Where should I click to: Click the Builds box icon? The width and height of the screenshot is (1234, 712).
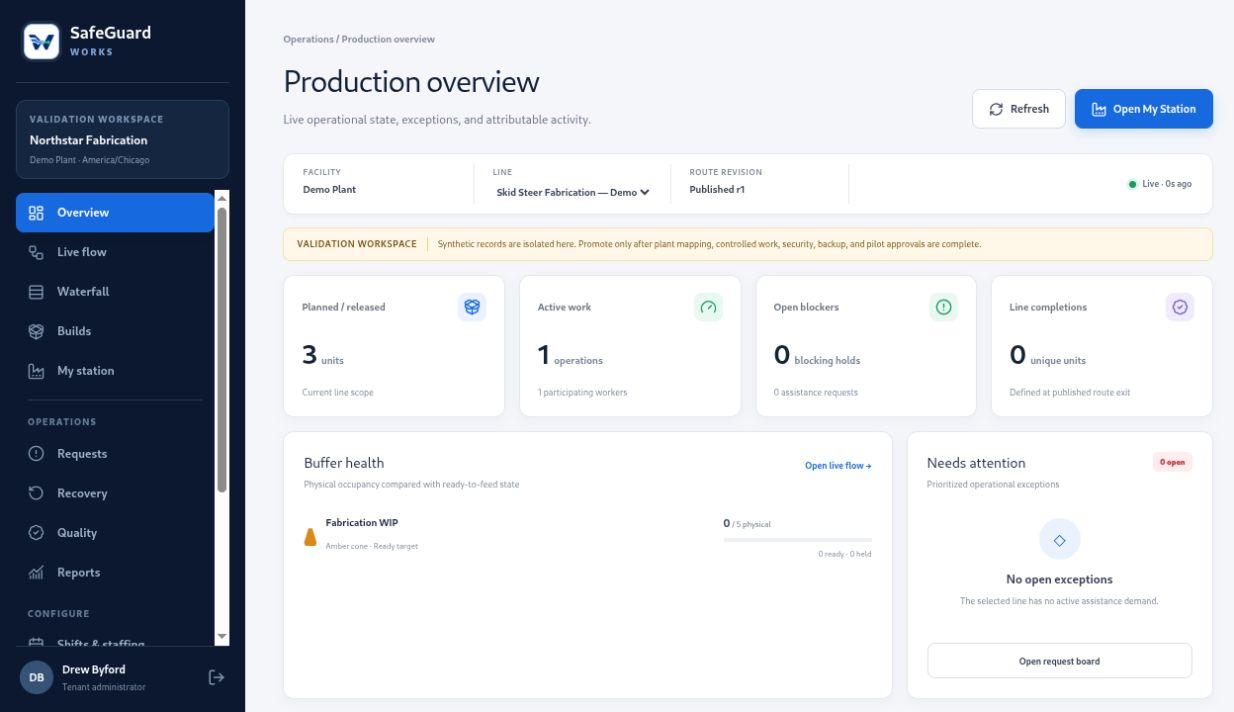(x=36, y=331)
